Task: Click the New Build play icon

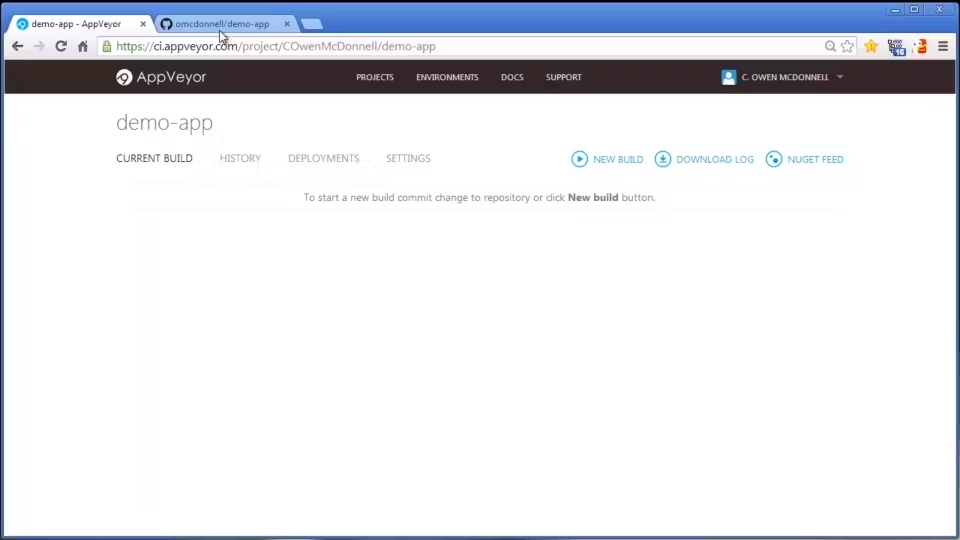Action: click(579, 159)
